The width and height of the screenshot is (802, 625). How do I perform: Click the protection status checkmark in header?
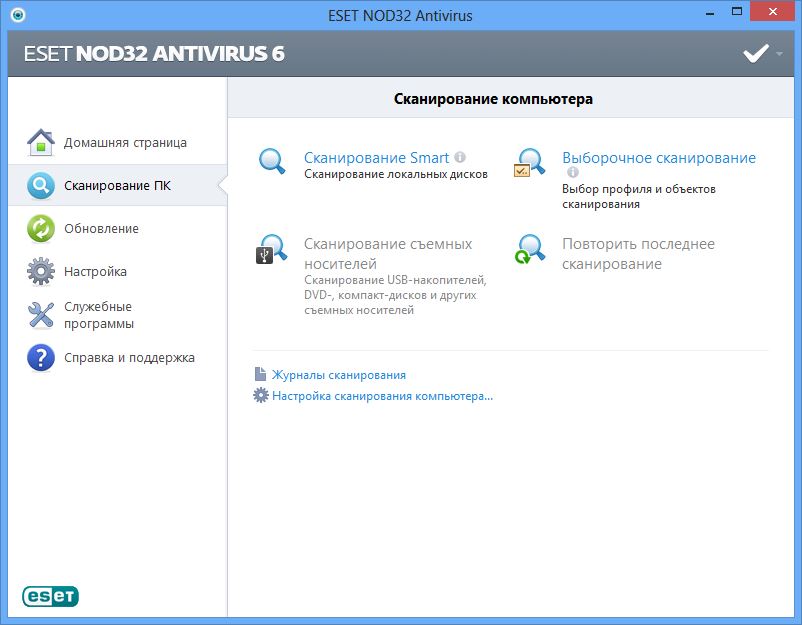tap(755, 54)
